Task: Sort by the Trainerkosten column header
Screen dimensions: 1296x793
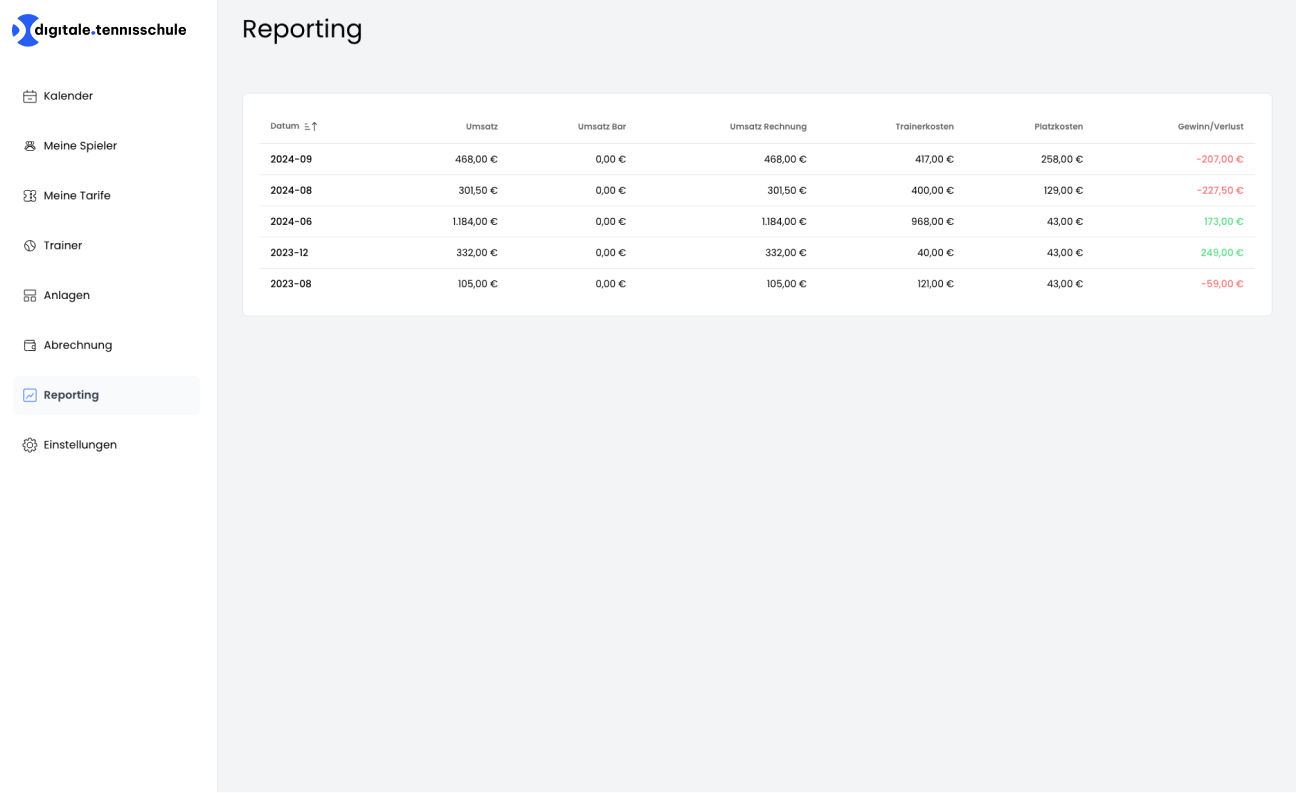Action: [926, 126]
